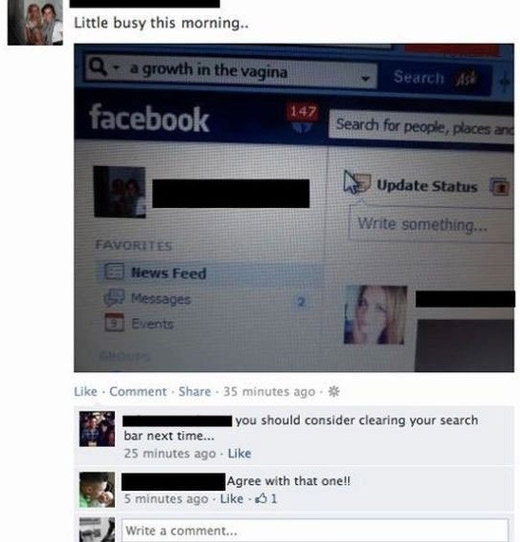Viewport: 520px width, 542px height.
Task: Open the Events calendar icon
Action: point(114,322)
